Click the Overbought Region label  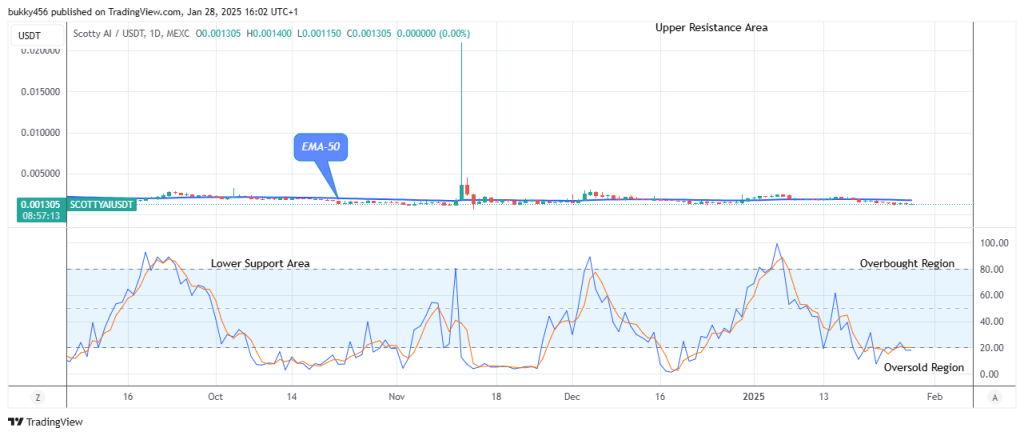click(907, 263)
